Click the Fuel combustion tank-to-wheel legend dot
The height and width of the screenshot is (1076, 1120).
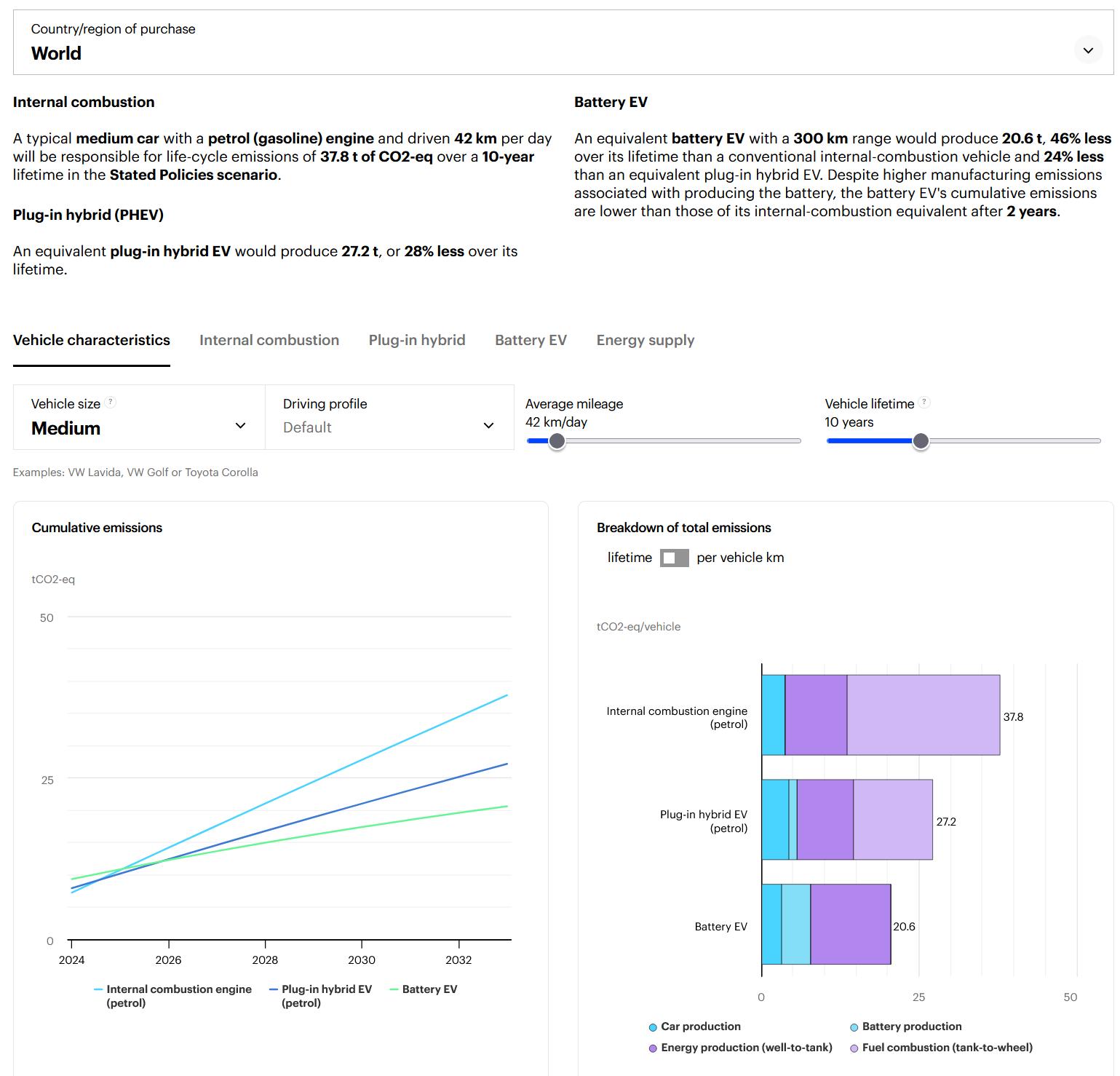click(854, 1048)
